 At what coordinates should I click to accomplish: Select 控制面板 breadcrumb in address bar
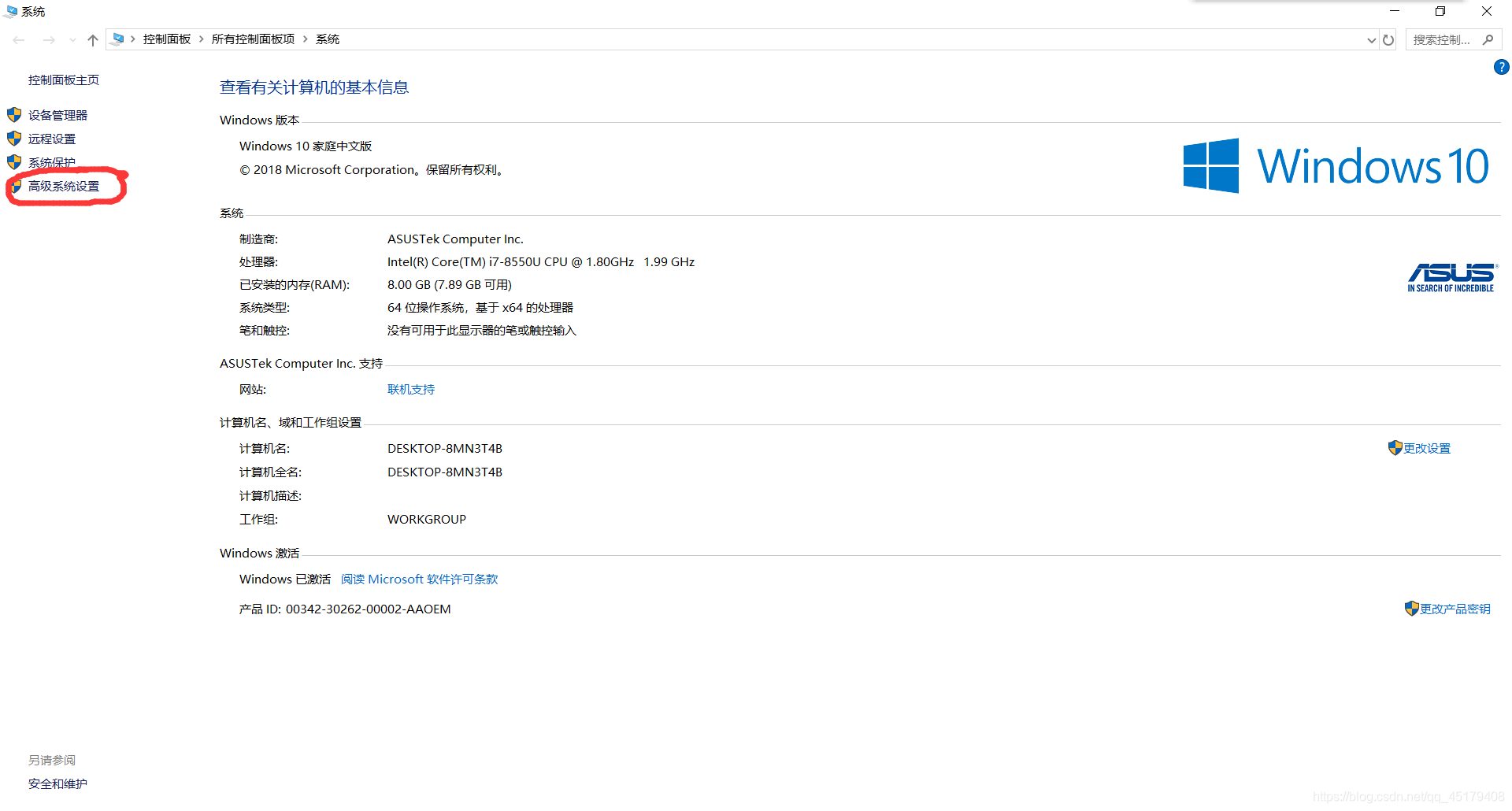pyautogui.click(x=167, y=39)
